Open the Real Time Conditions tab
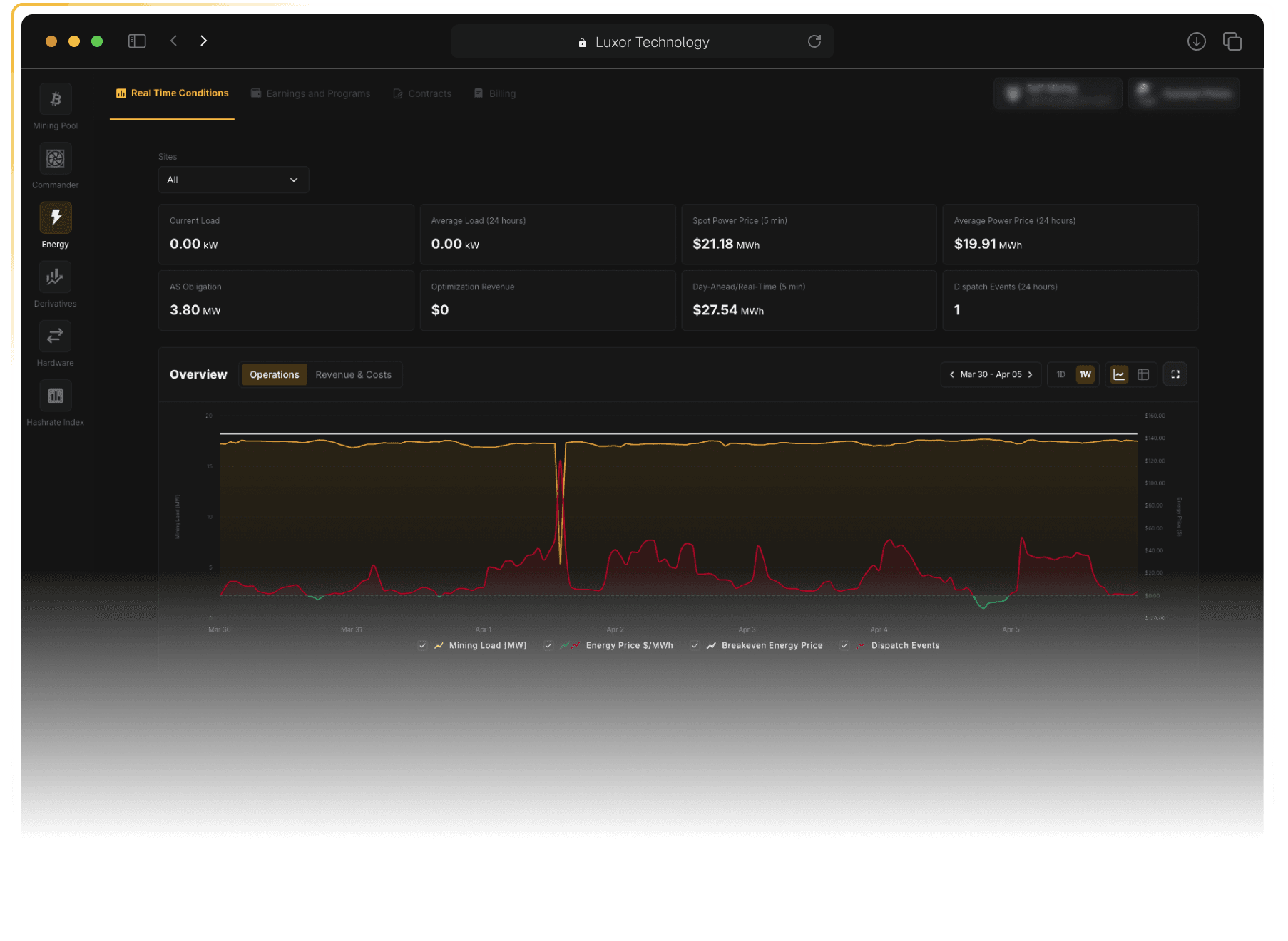Viewport: 1288px width, 941px height. pyautogui.click(x=172, y=93)
